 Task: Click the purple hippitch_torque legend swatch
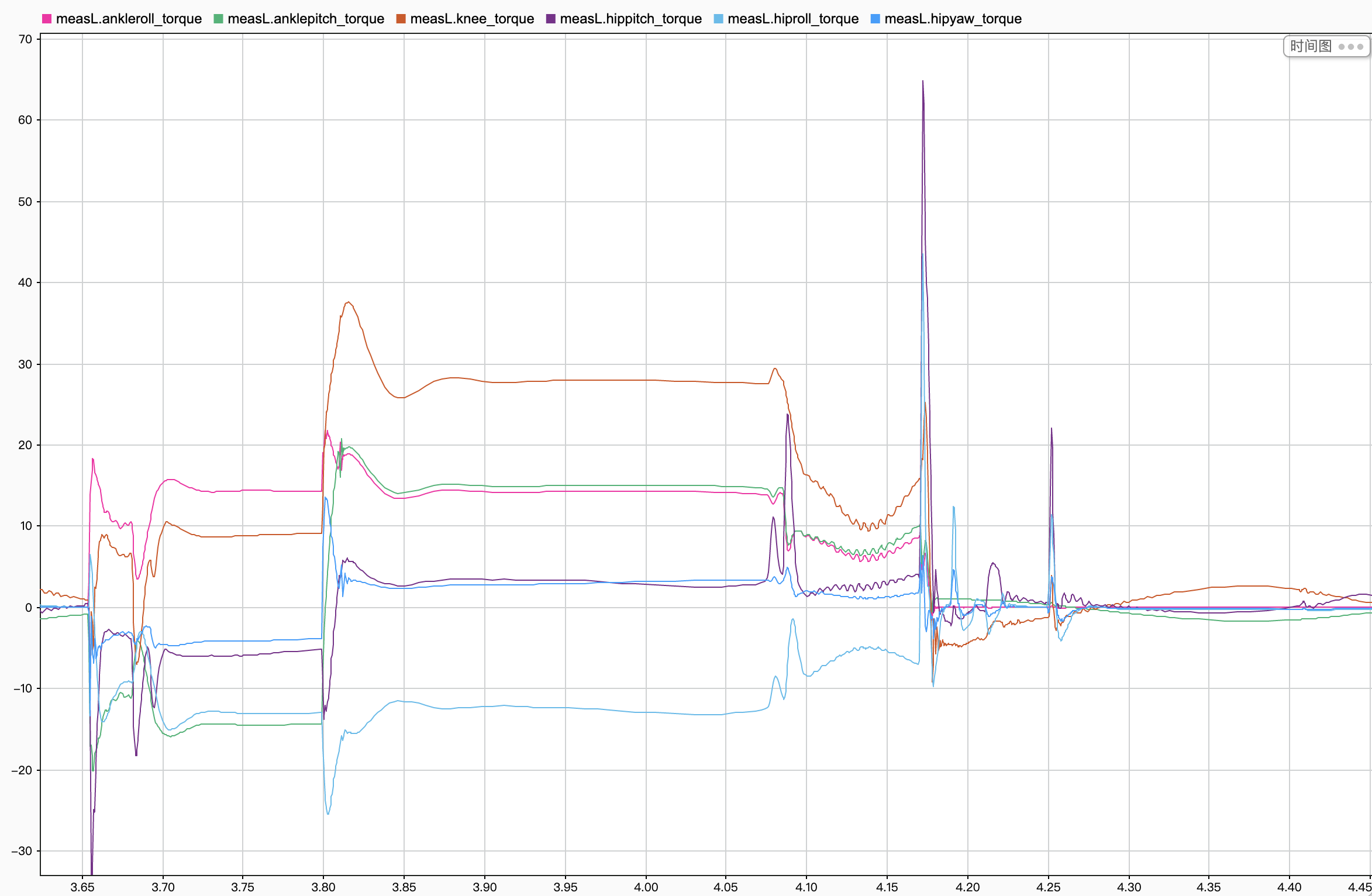click(550, 19)
